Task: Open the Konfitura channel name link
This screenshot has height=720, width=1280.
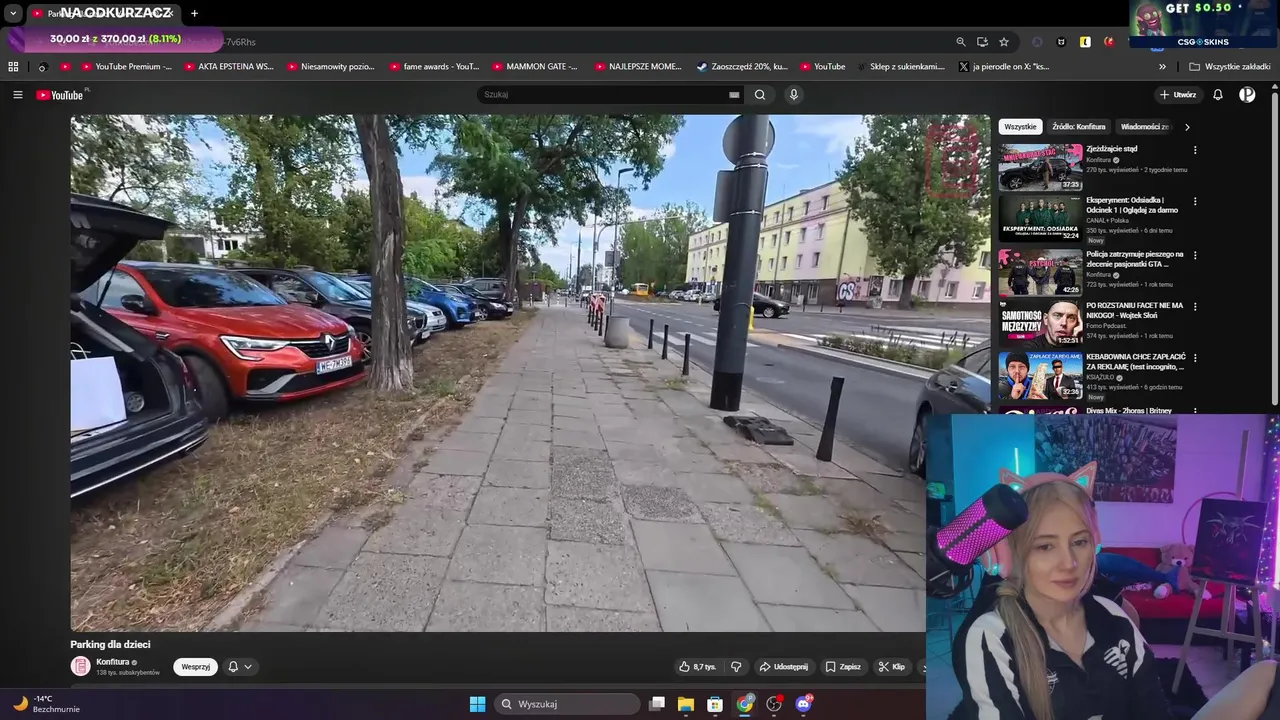Action: click(113, 662)
